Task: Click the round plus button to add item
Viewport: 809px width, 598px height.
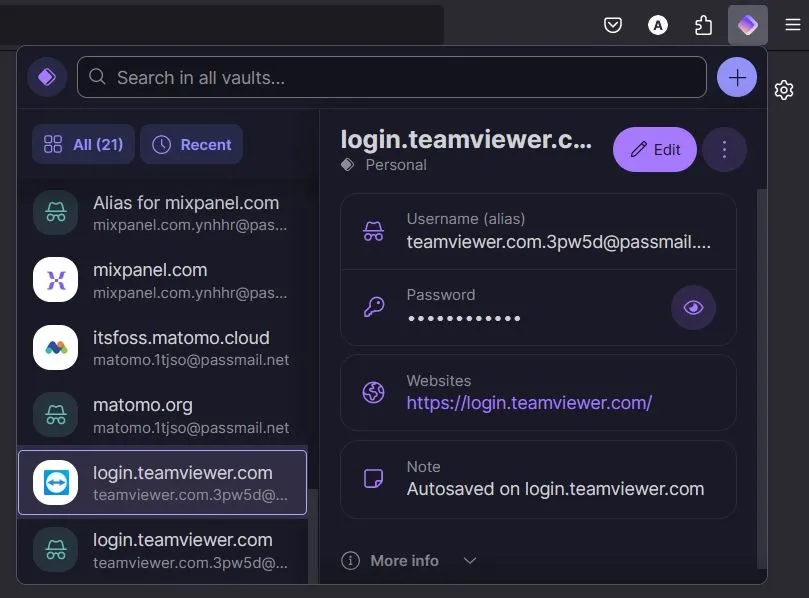Action: tap(737, 77)
